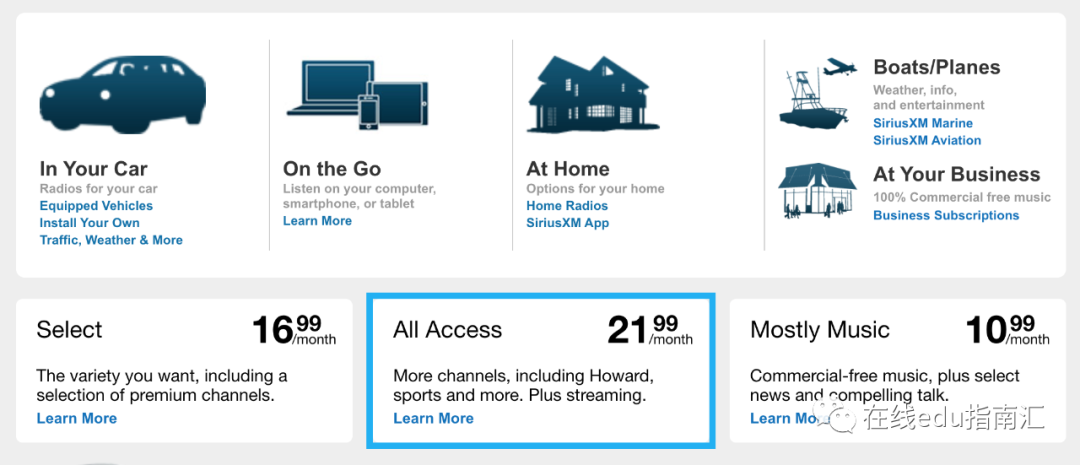Click the car icon above In Your Car
This screenshot has height=465, width=1080.
pyautogui.click(x=123, y=94)
